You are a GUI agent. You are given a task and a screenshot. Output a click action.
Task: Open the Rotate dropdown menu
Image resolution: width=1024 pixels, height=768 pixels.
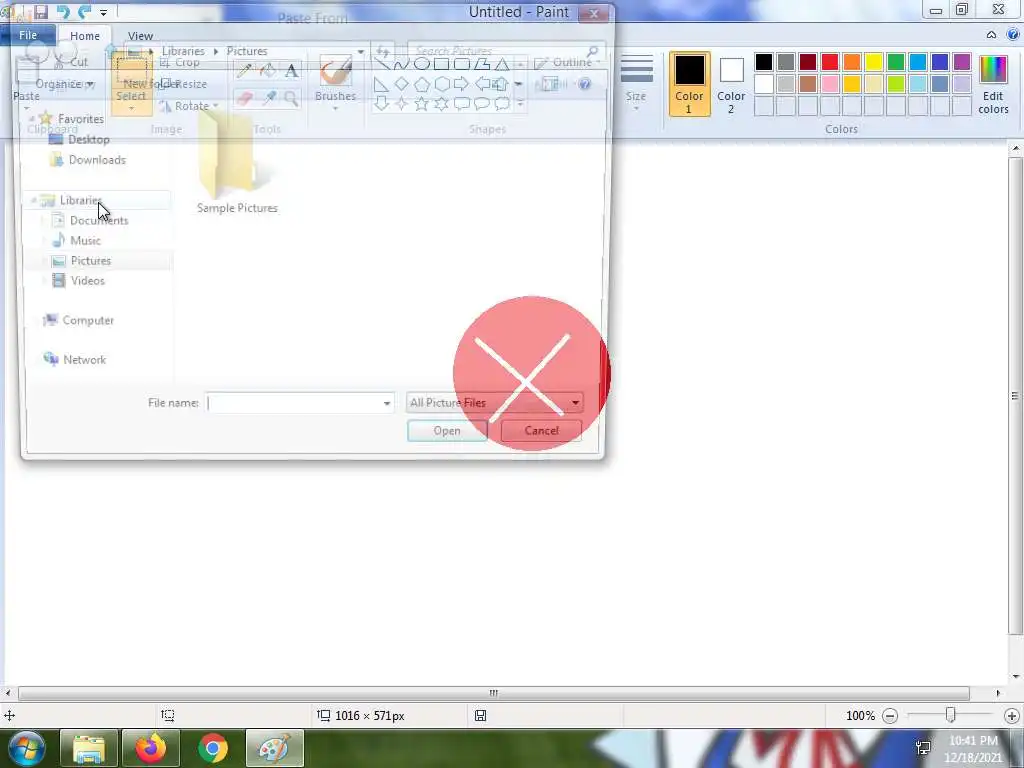188,106
